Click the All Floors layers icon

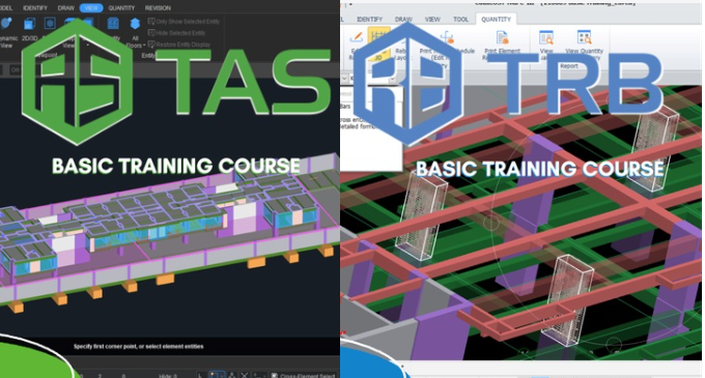pos(135,24)
